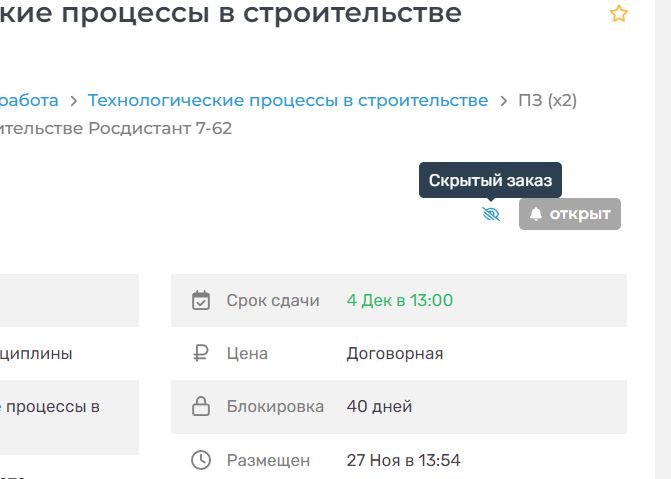Click the ruble icon beside Цена
The image size is (671, 479).
tap(201, 353)
